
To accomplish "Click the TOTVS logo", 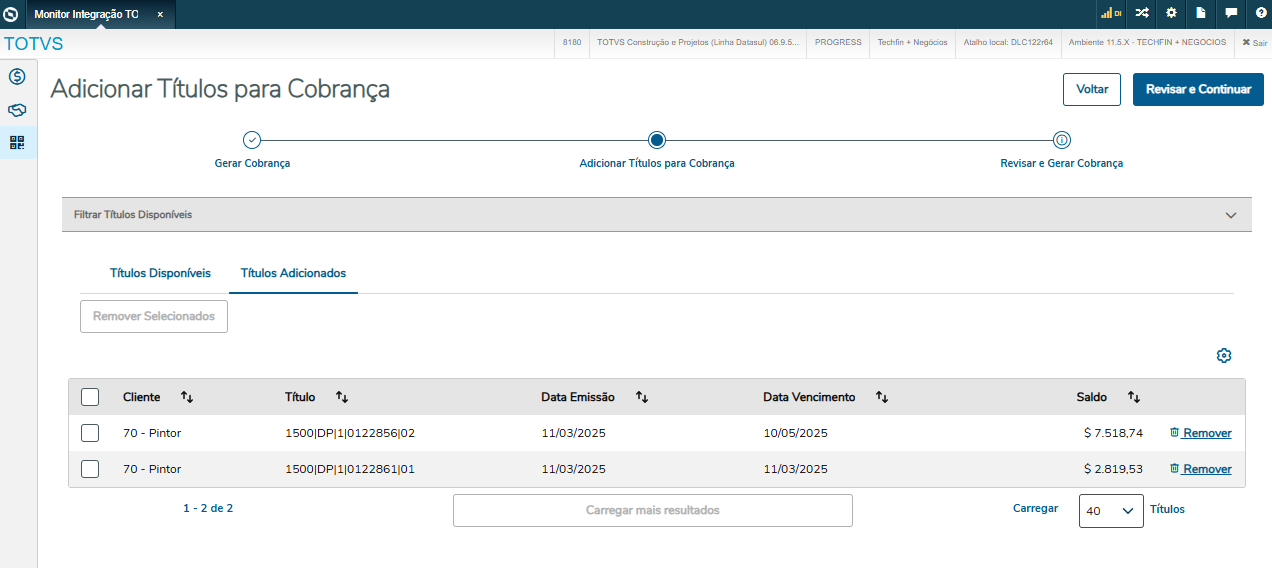I will click(x=34, y=44).
